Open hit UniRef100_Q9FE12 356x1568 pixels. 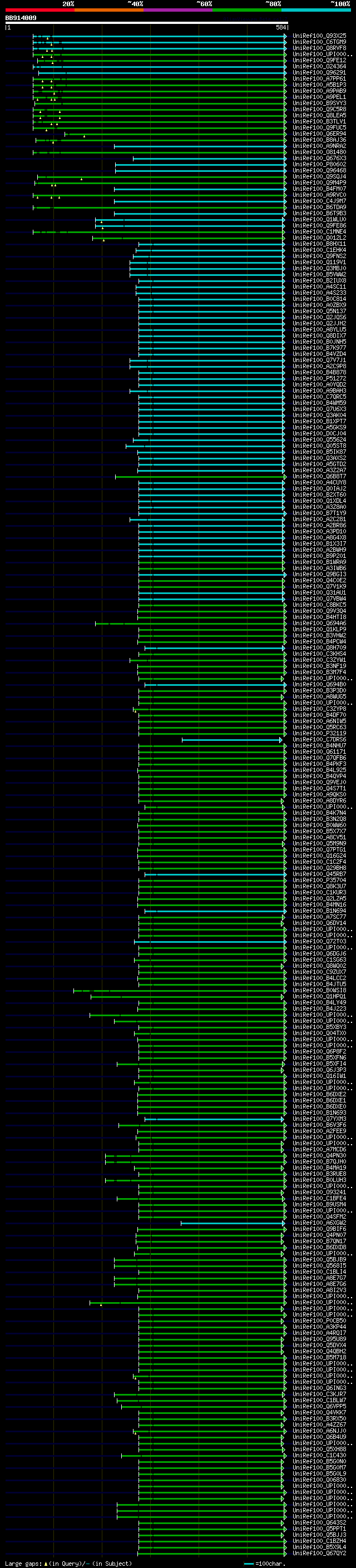(x=319, y=60)
